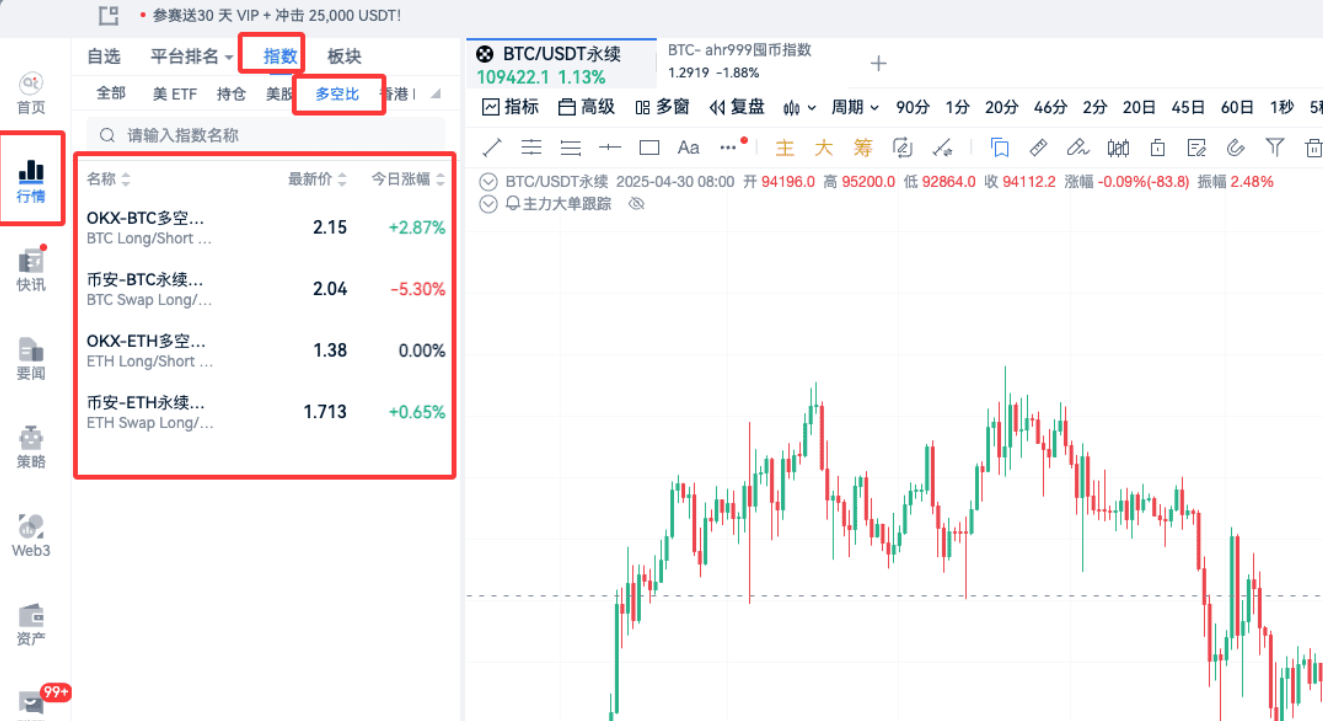Sort the list by 最新价 column
The image size is (1323, 721).
click(317, 179)
